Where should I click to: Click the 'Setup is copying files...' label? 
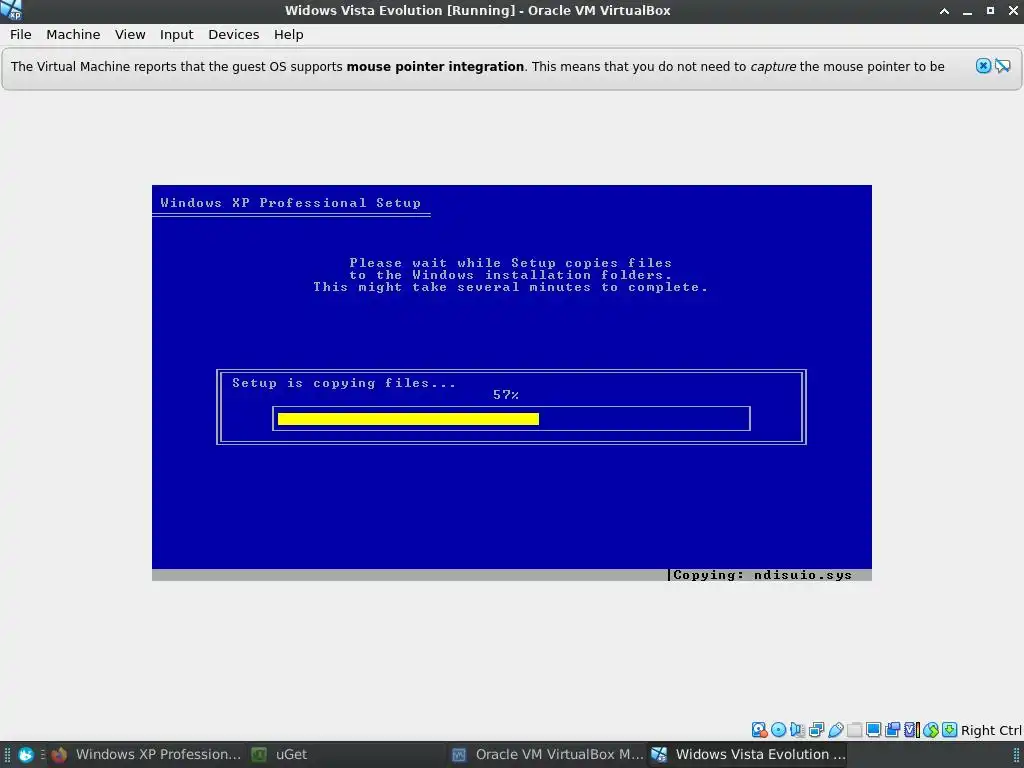click(x=344, y=383)
